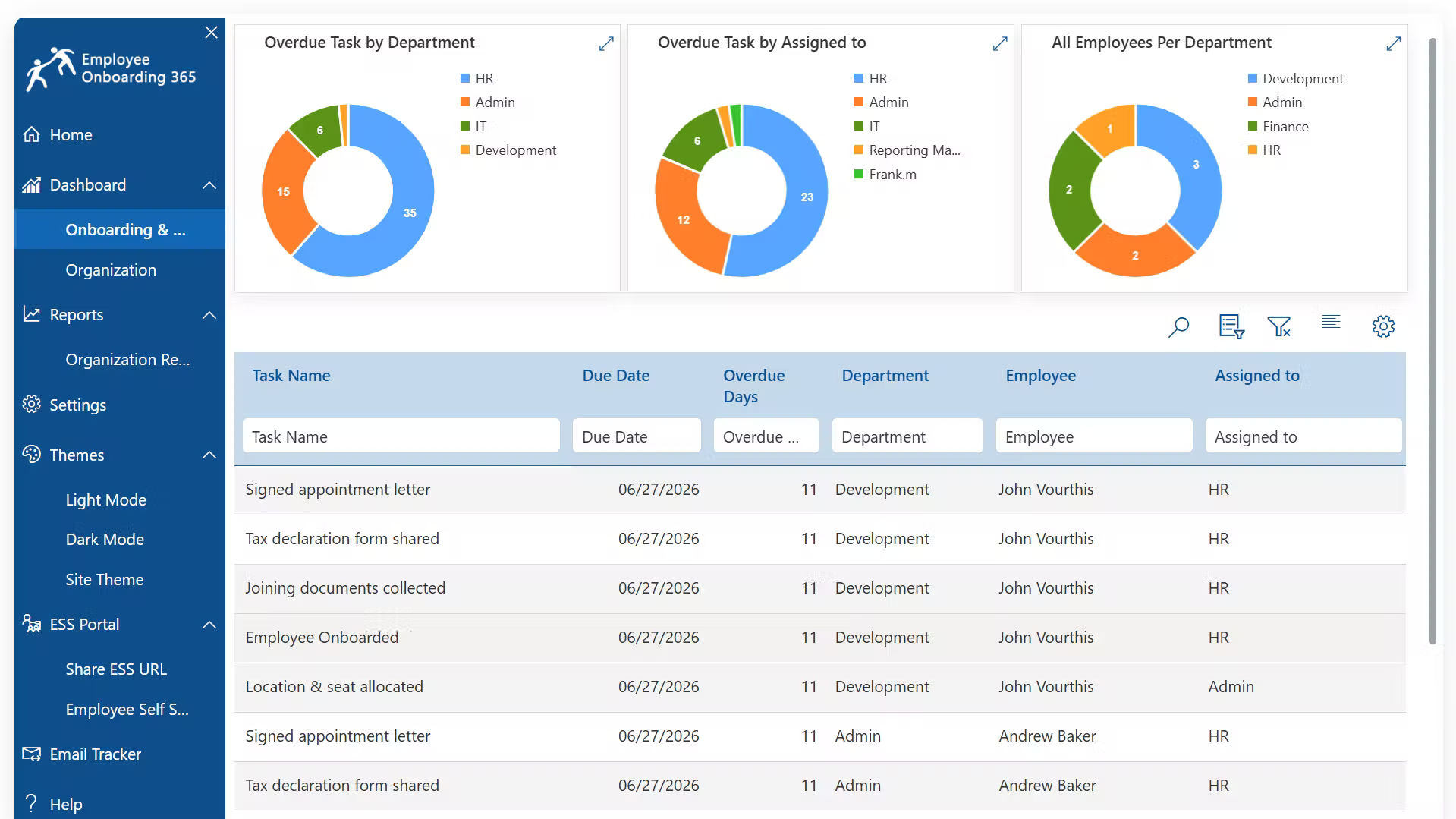The width and height of the screenshot is (1456, 819).
Task: Sort by Overdue Days column header
Action: tap(753, 386)
